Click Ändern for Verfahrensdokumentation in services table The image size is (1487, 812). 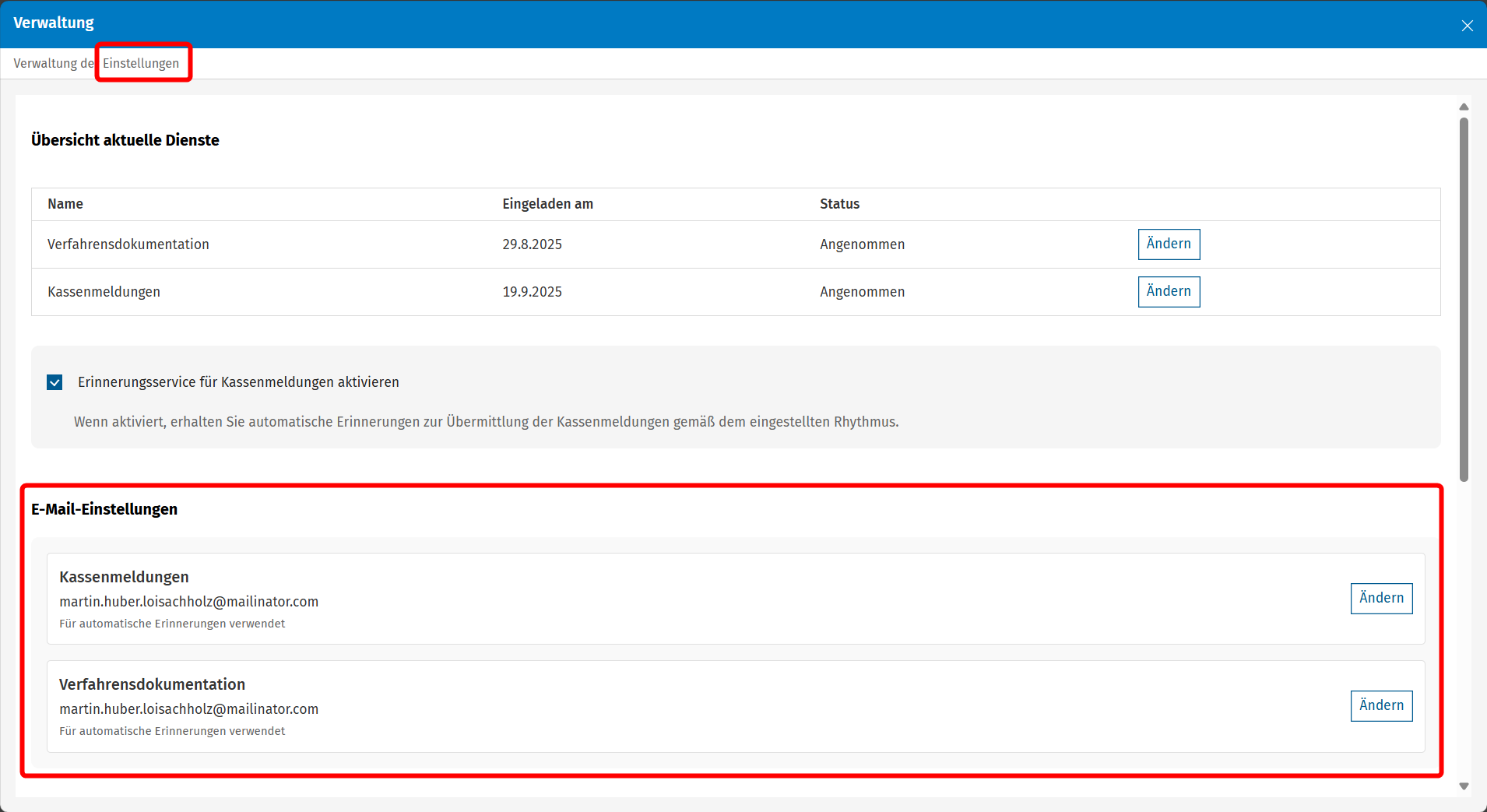(1169, 244)
